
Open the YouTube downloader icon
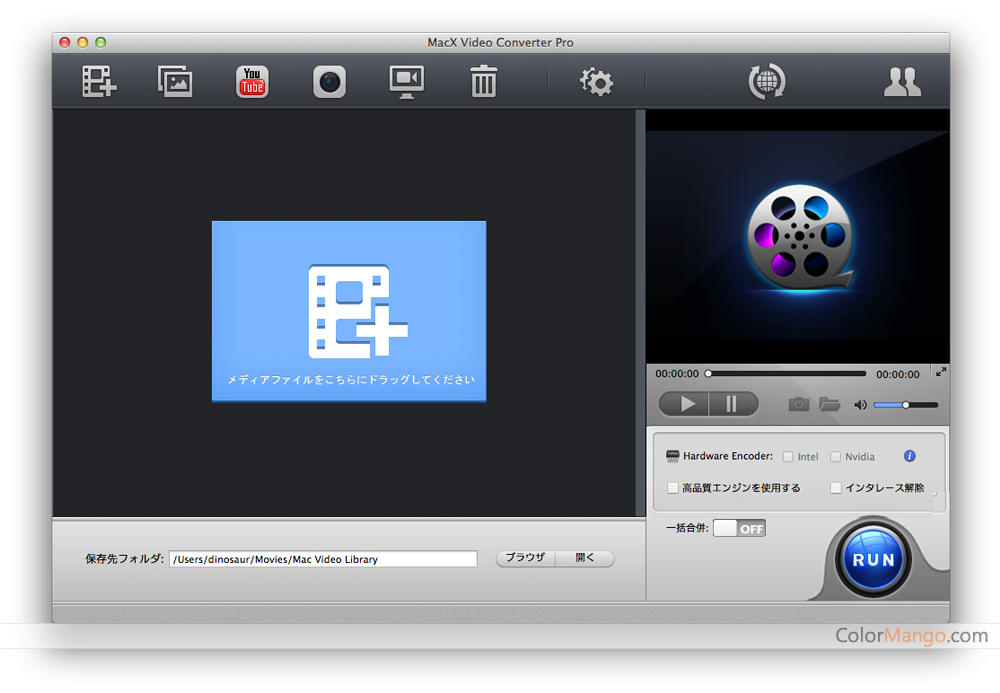click(x=252, y=82)
